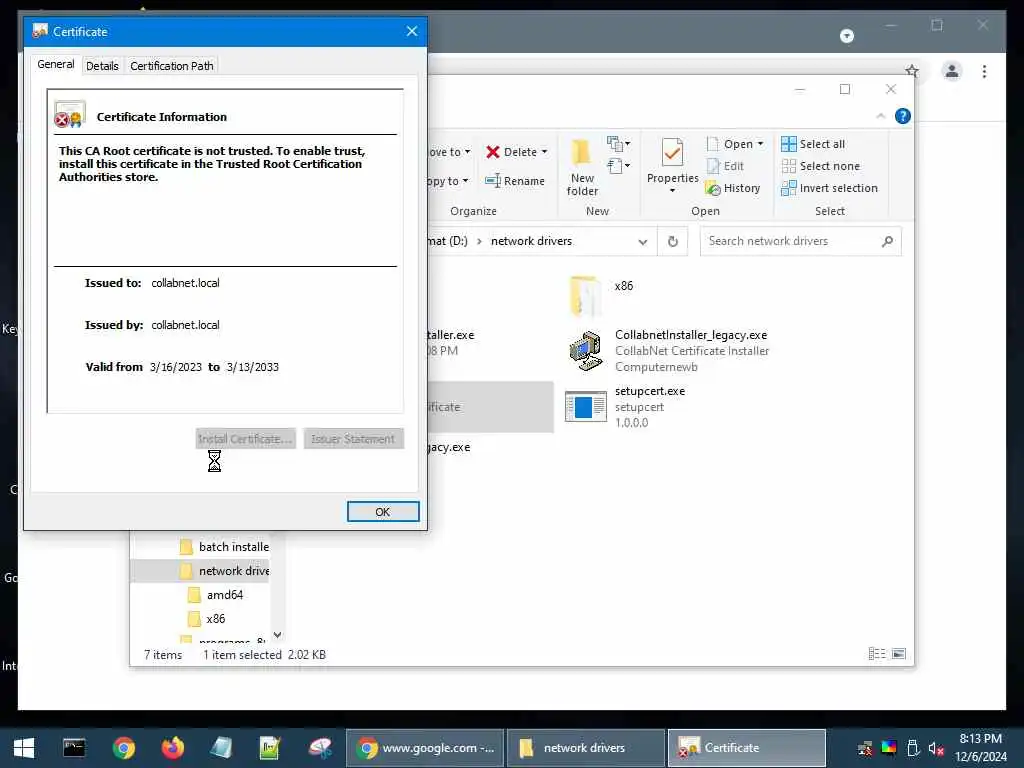Open the Windows Start menu
The width and height of the screenshot is (1024, 768).
click(24, 748)
